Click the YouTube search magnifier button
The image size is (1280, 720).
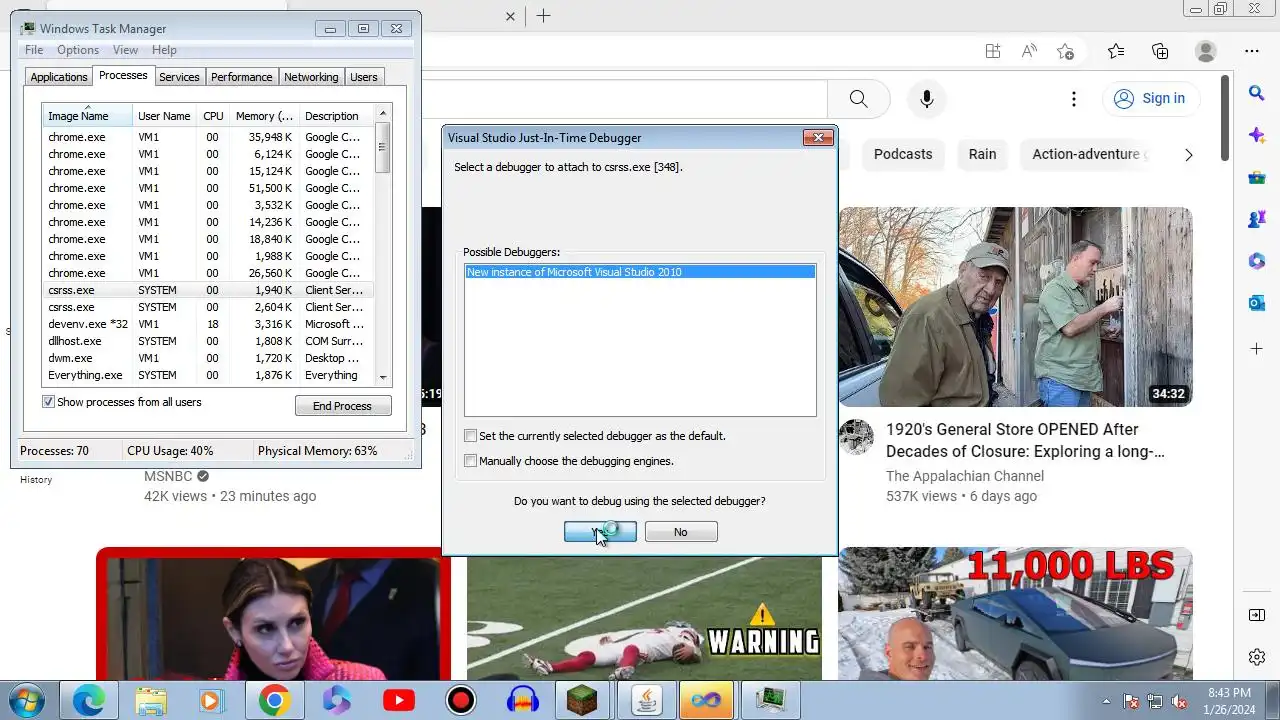tap(858, 98)
